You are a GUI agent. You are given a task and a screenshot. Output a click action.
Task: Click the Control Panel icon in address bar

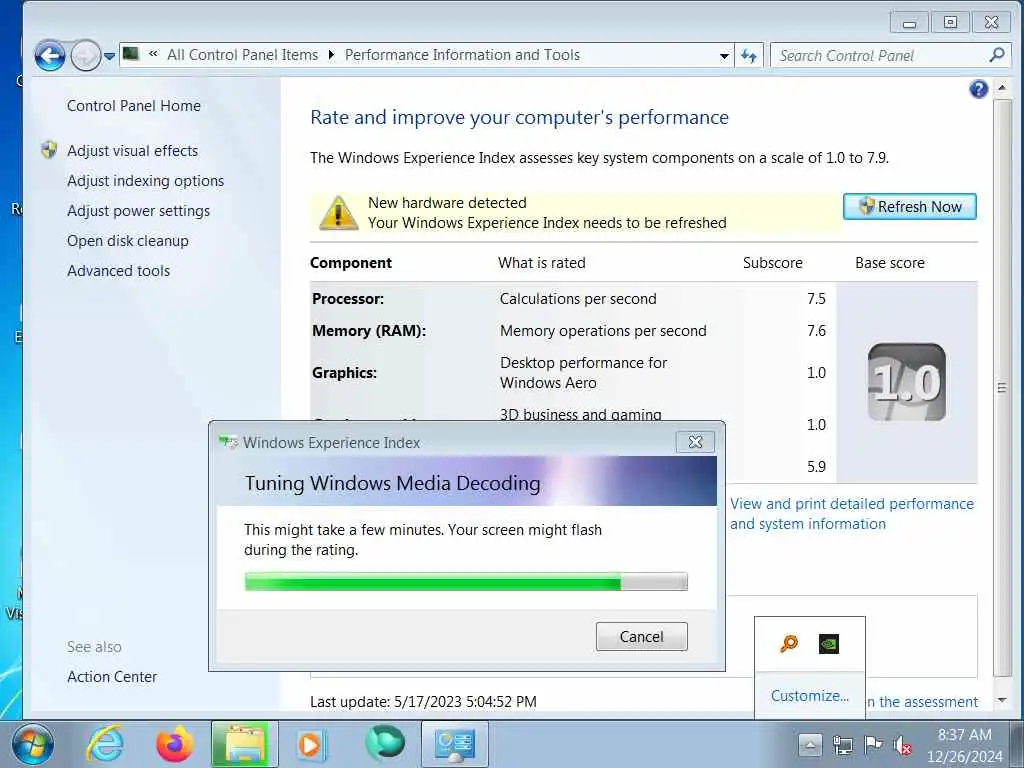[131, 54]
